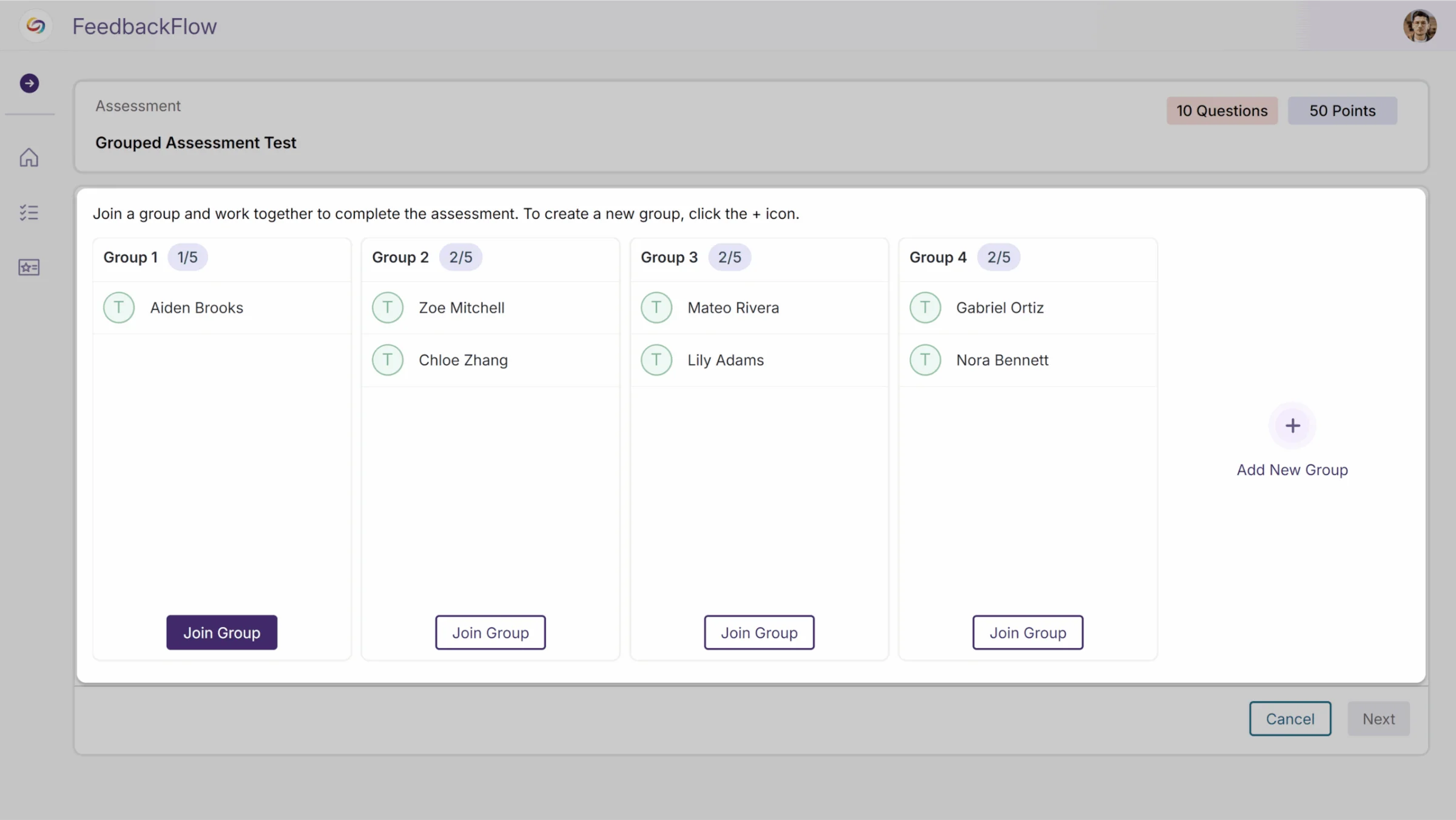Image resolution: width=1456 pixels, height=820 pixels.
Task: Click Gabriel Ortiz's avatar icon
Action: click(x=925, y=308)
